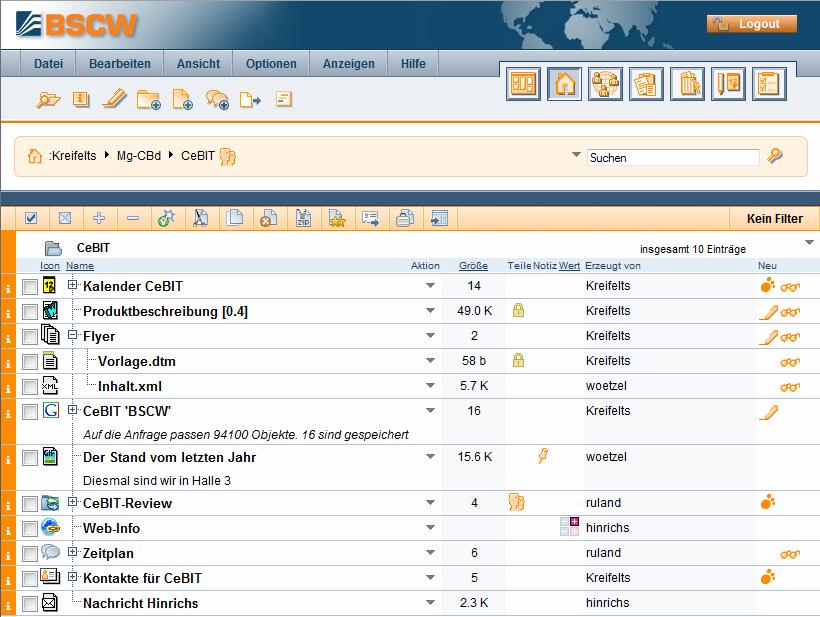Tick the checkbox for Kalender CeBIT
Viewport: 820px width, 617px height.
(x=30, y=286)
